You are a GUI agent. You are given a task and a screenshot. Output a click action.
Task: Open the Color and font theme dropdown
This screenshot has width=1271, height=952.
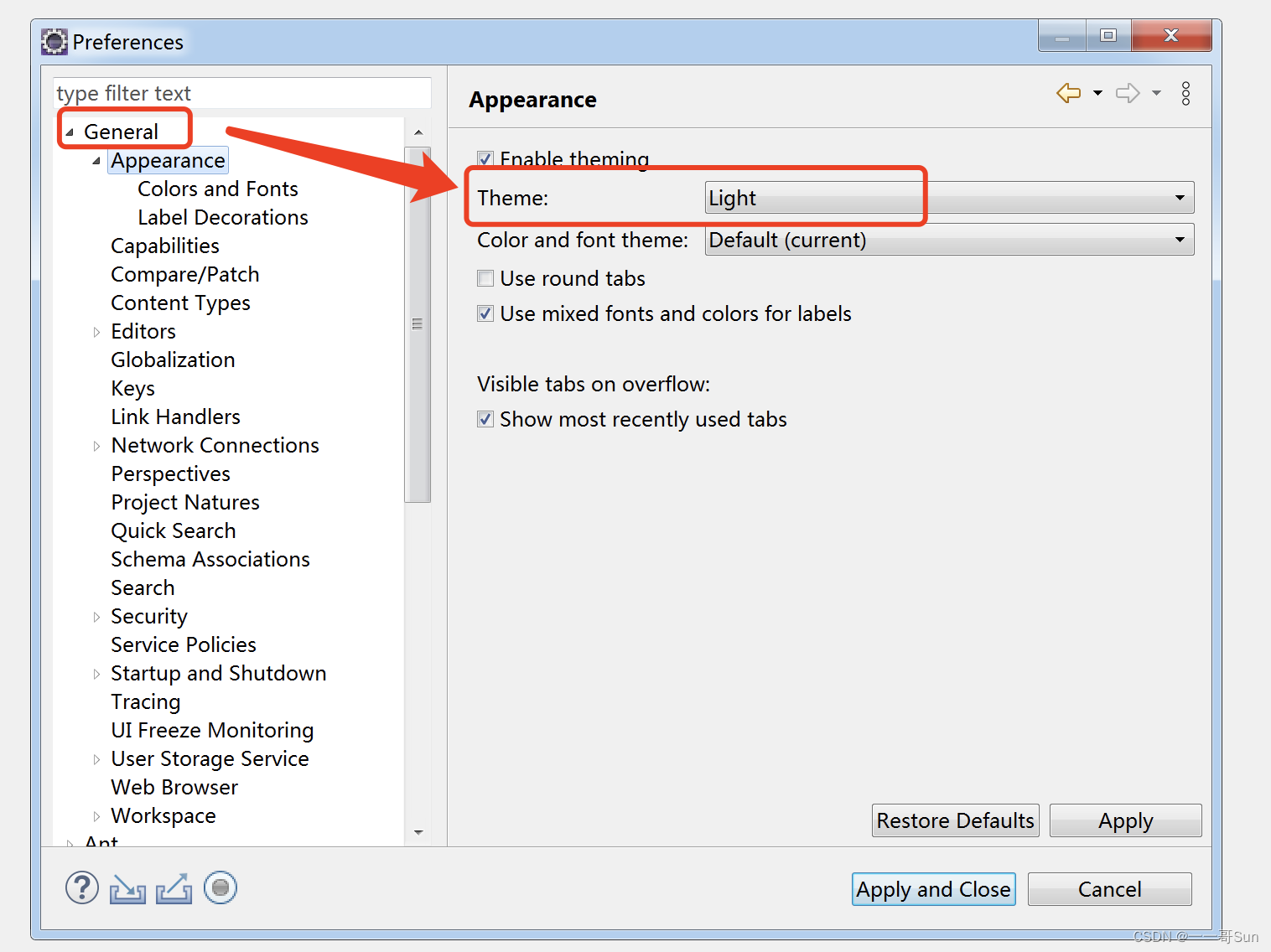coord(949,240)
